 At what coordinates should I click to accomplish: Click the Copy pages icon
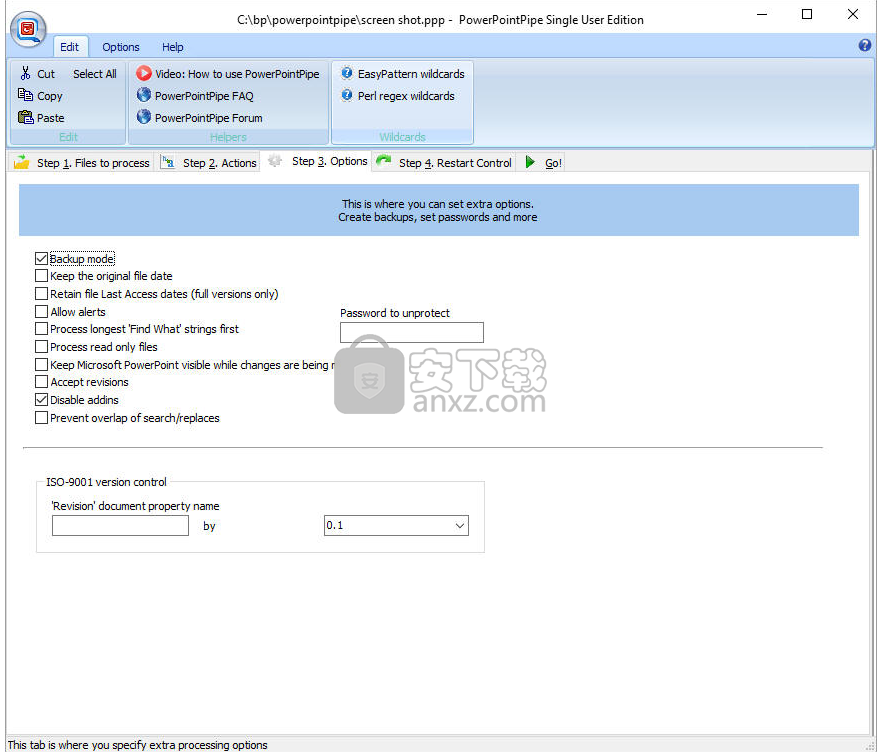[25, 95]
